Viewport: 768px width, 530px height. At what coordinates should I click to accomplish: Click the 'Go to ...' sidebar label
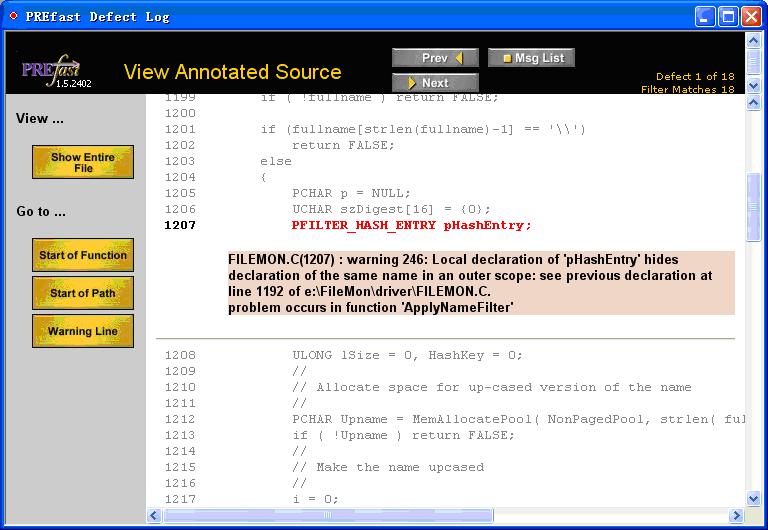click(x=41, y=212)
